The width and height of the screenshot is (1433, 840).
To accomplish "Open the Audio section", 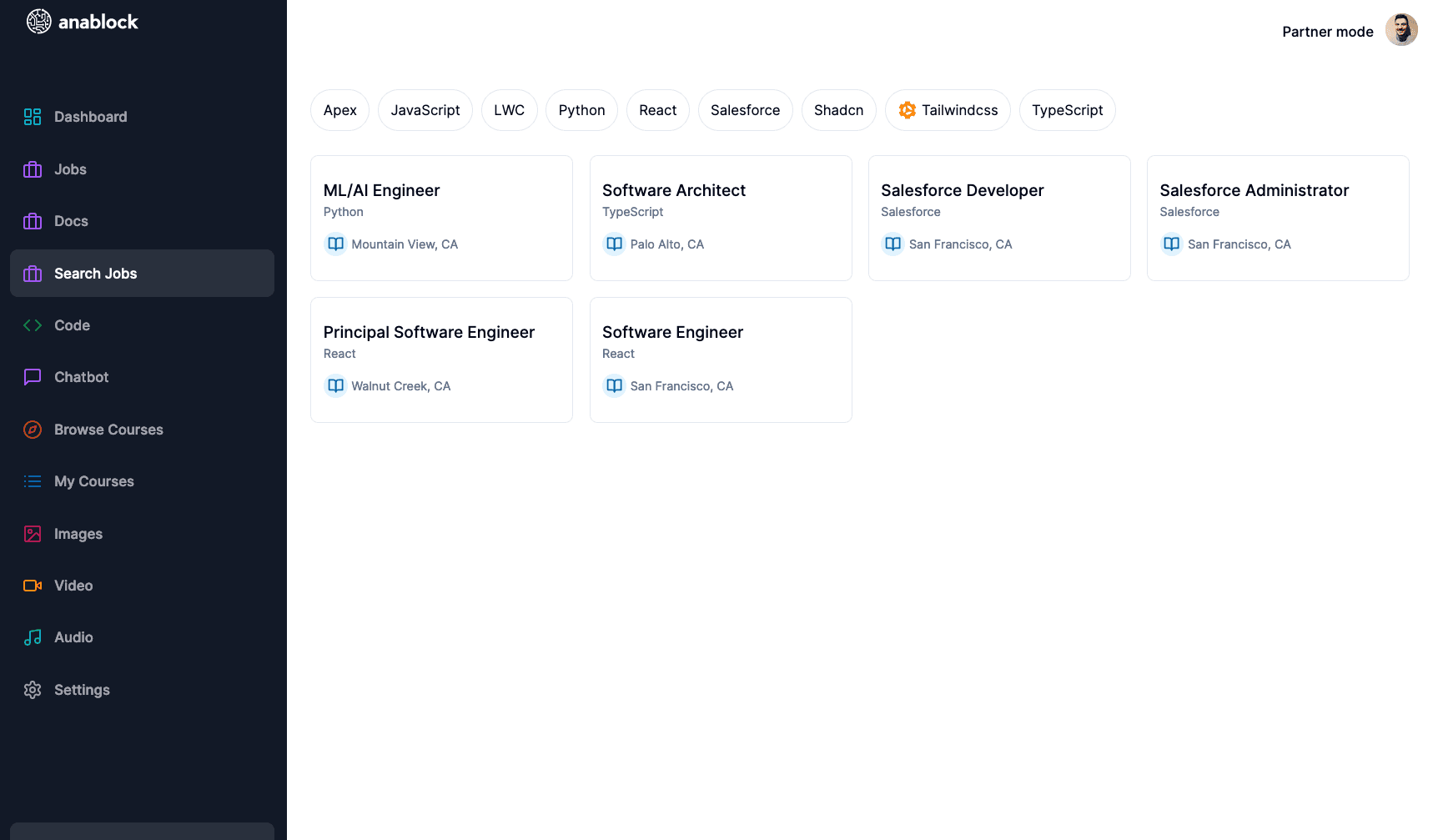I will point(142,637).
